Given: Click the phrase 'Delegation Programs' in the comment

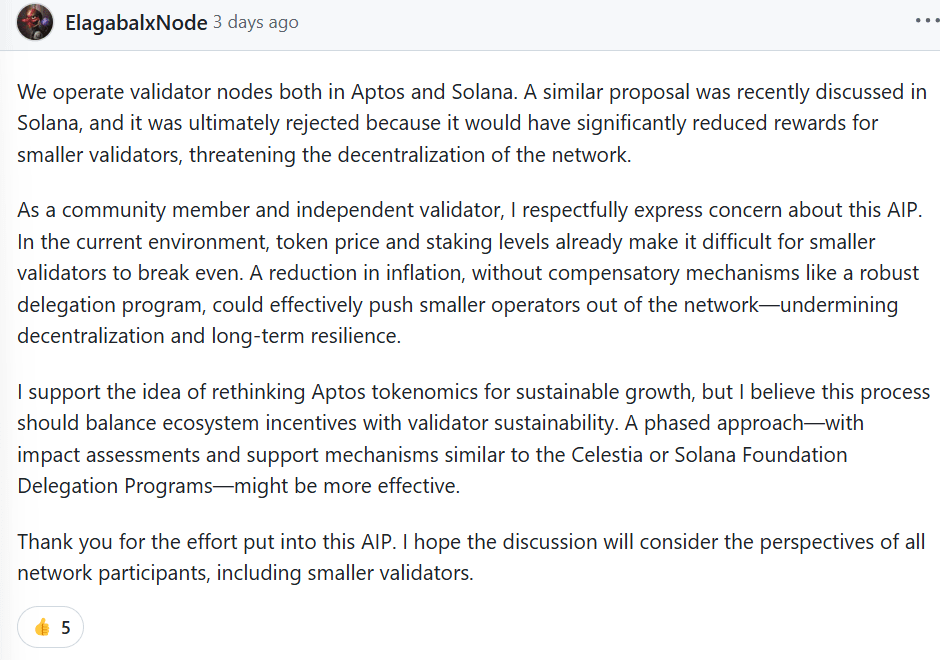Looking at the screenshot, I should tap(115, 486).
